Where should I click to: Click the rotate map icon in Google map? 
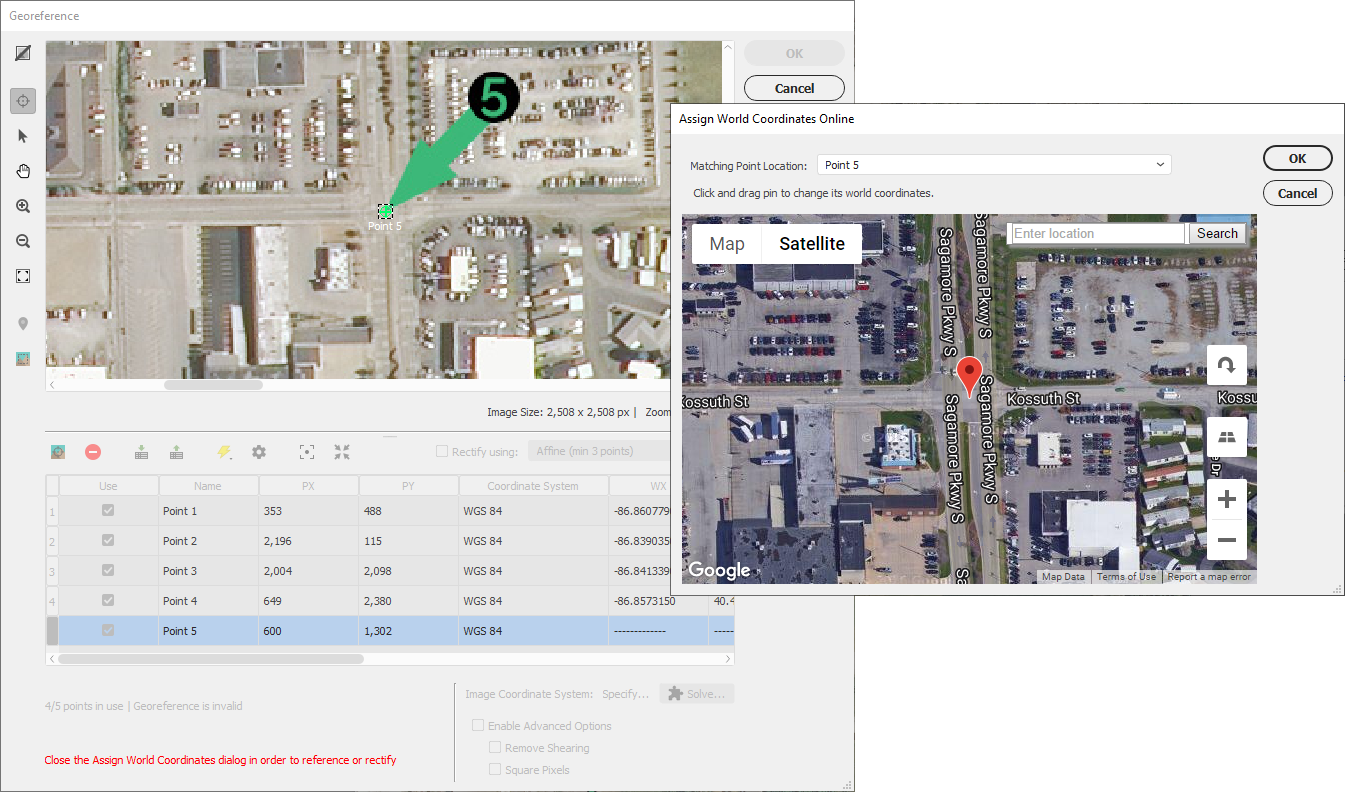1227,365
